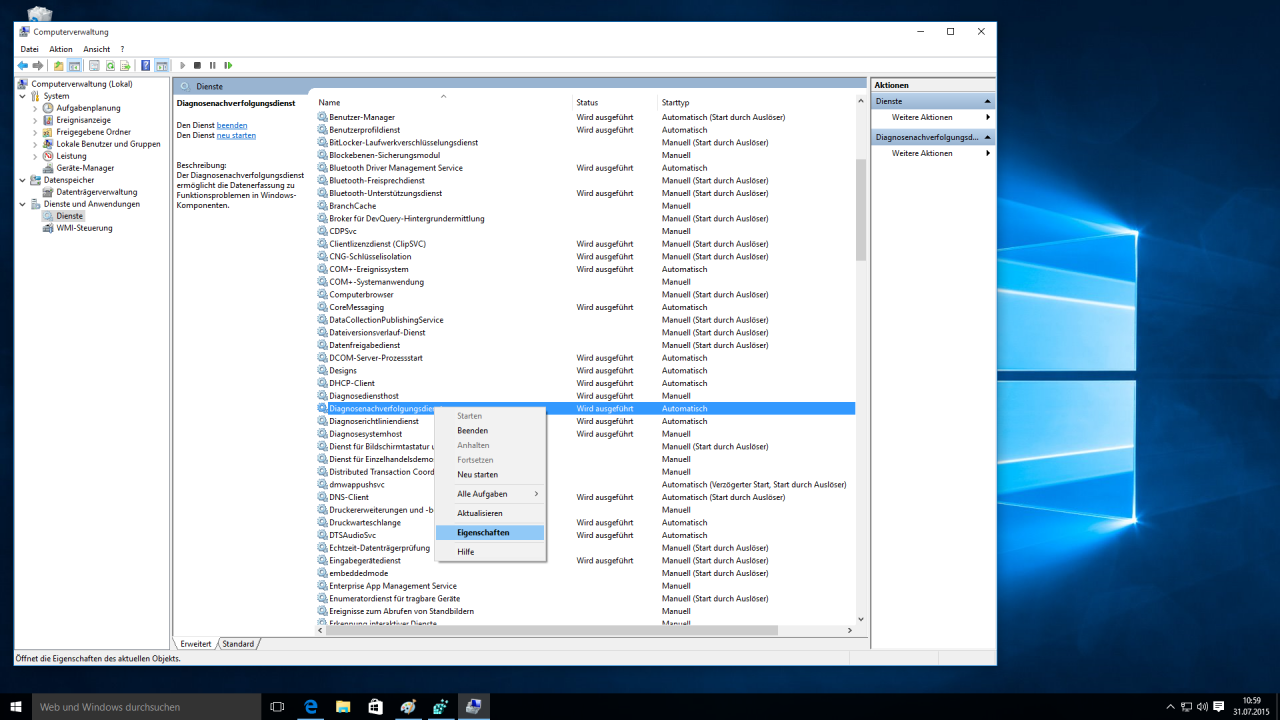Sort by the Starttyp column header
Image resolution: width=1280 pixels, height=720 pixels.
coord(758,102)
